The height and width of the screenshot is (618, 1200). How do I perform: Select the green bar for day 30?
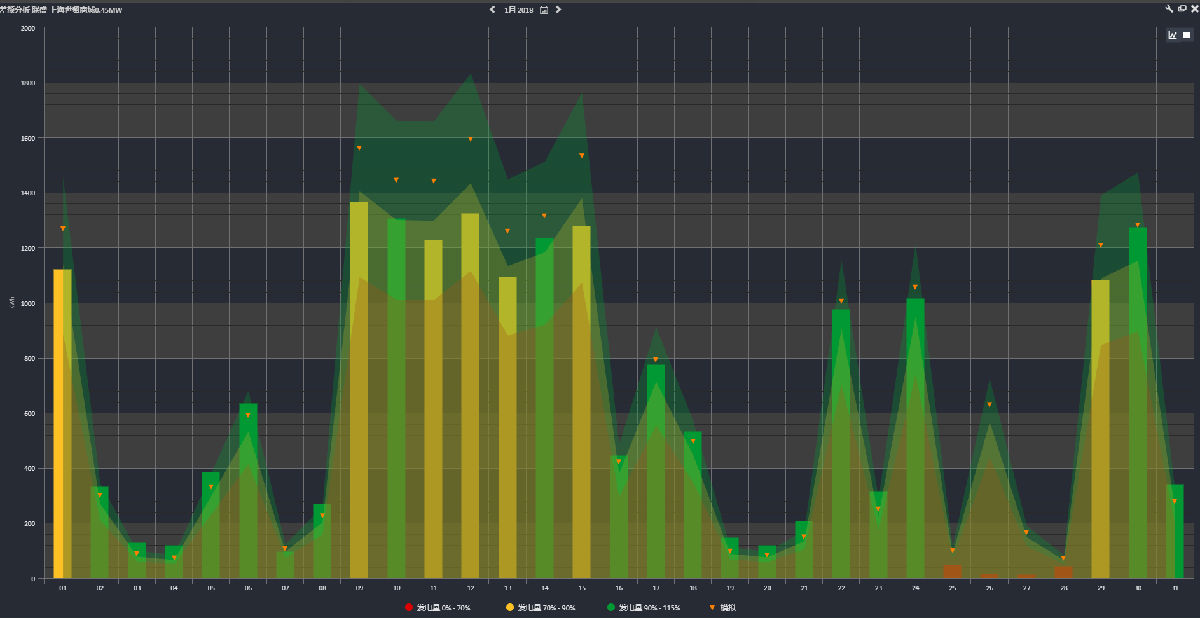(x=1137, y=403)
